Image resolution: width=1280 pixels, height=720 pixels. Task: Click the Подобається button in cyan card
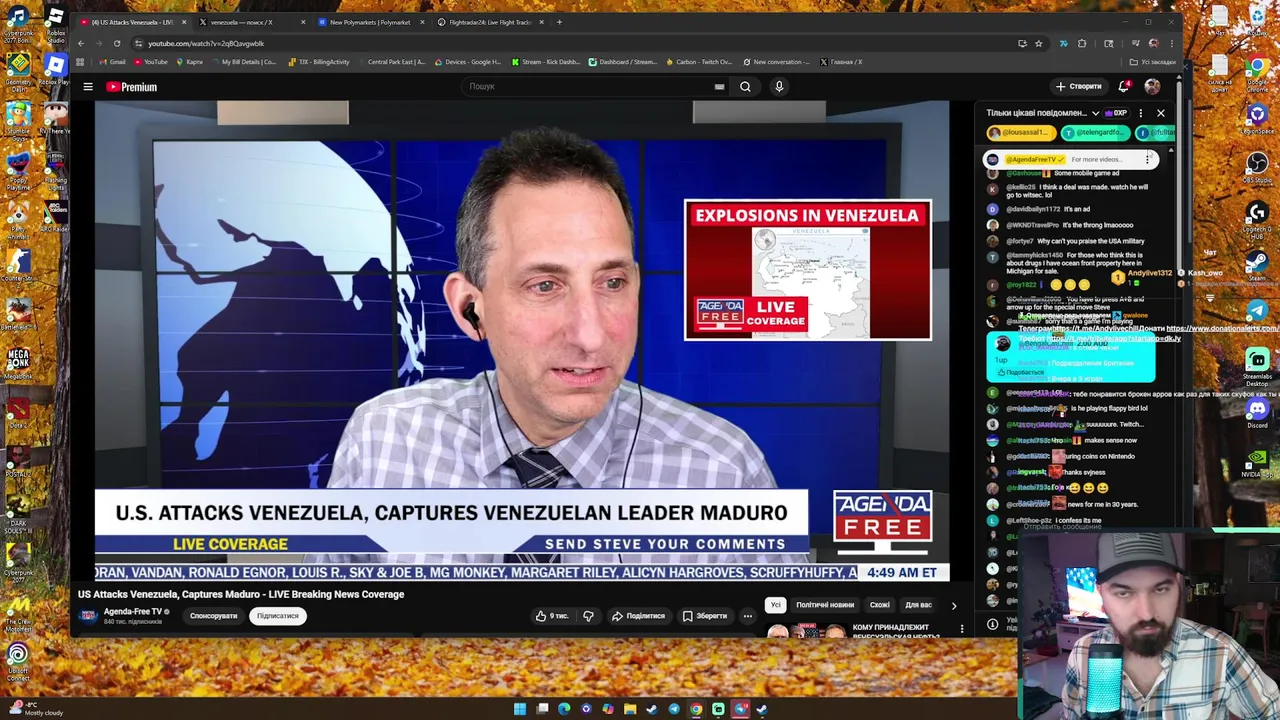coord(1021,372)
